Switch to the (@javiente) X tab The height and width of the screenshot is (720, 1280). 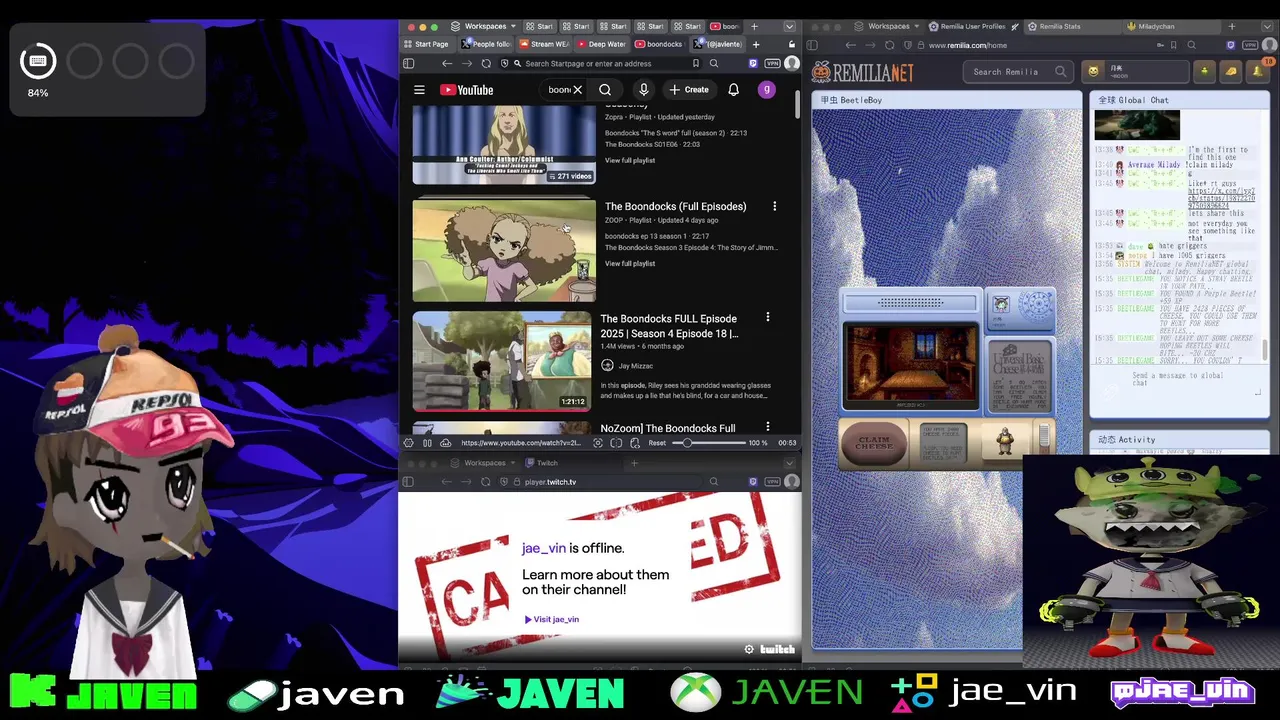tap(719, 44)
